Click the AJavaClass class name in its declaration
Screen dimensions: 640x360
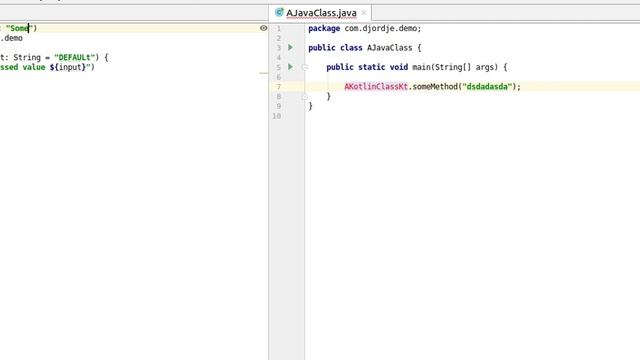pos(389,48)
